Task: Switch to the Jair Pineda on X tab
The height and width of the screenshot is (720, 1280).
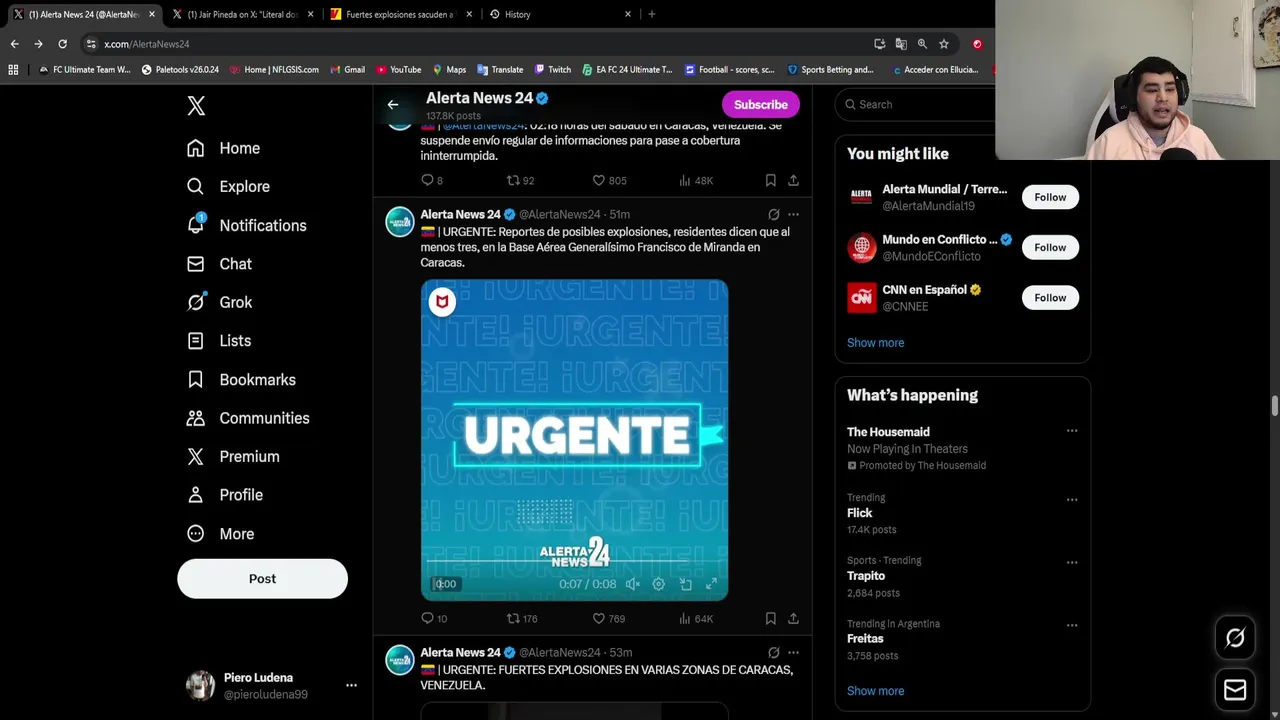Action: pos(242,14)
